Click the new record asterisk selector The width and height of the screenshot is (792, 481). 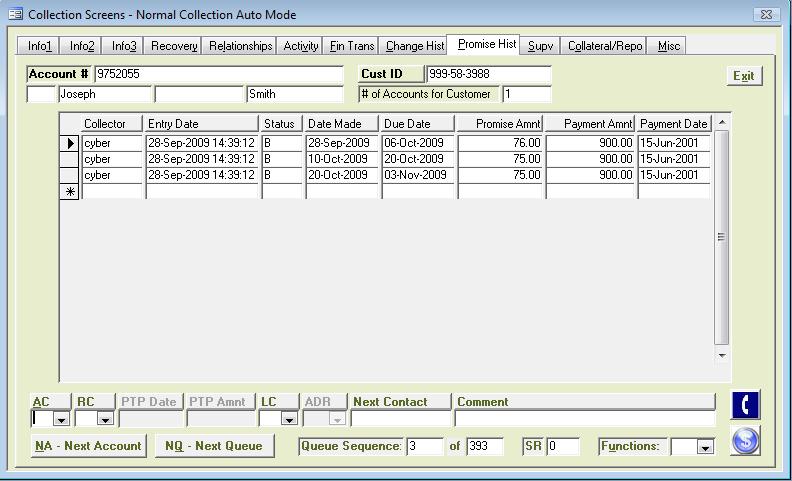click(69, 191)
